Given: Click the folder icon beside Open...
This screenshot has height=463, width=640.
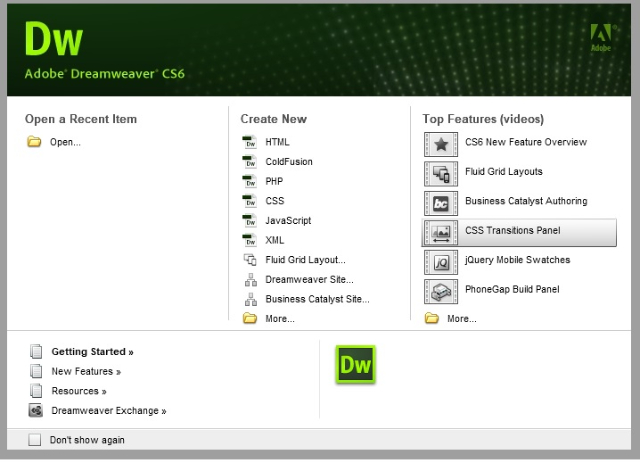Looking at the screenshot, I should tap(34, 142).
